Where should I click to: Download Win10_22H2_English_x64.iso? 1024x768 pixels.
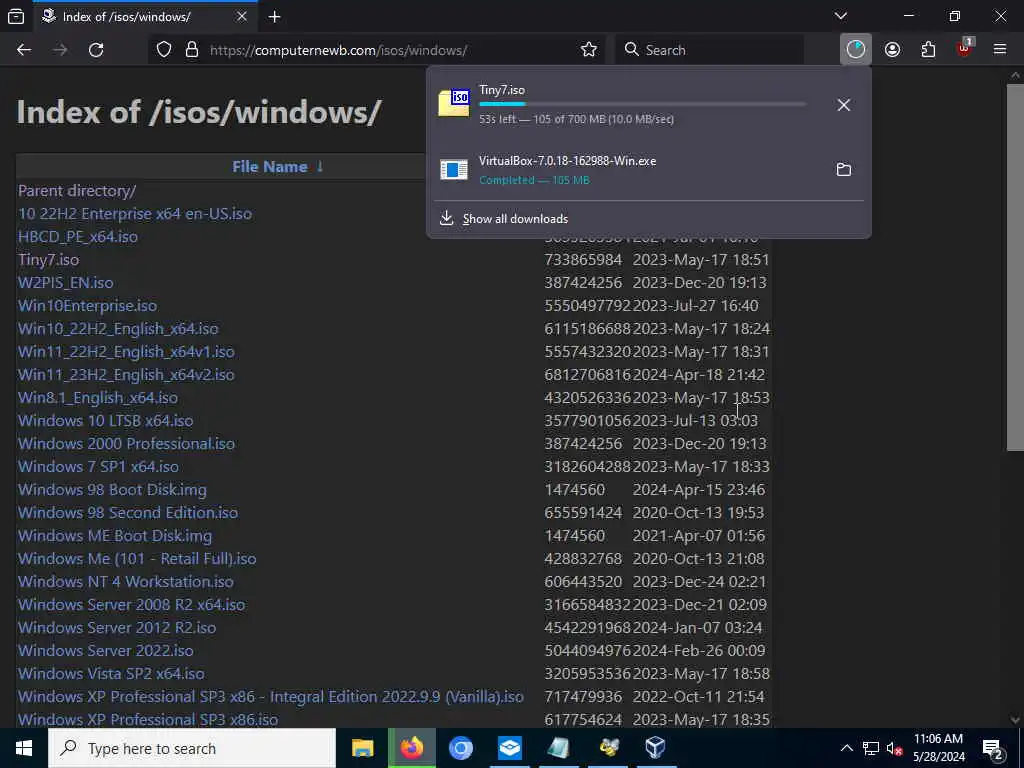click(x=118, y=328)
